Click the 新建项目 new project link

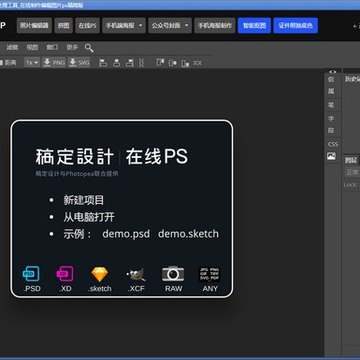[84, 200]
